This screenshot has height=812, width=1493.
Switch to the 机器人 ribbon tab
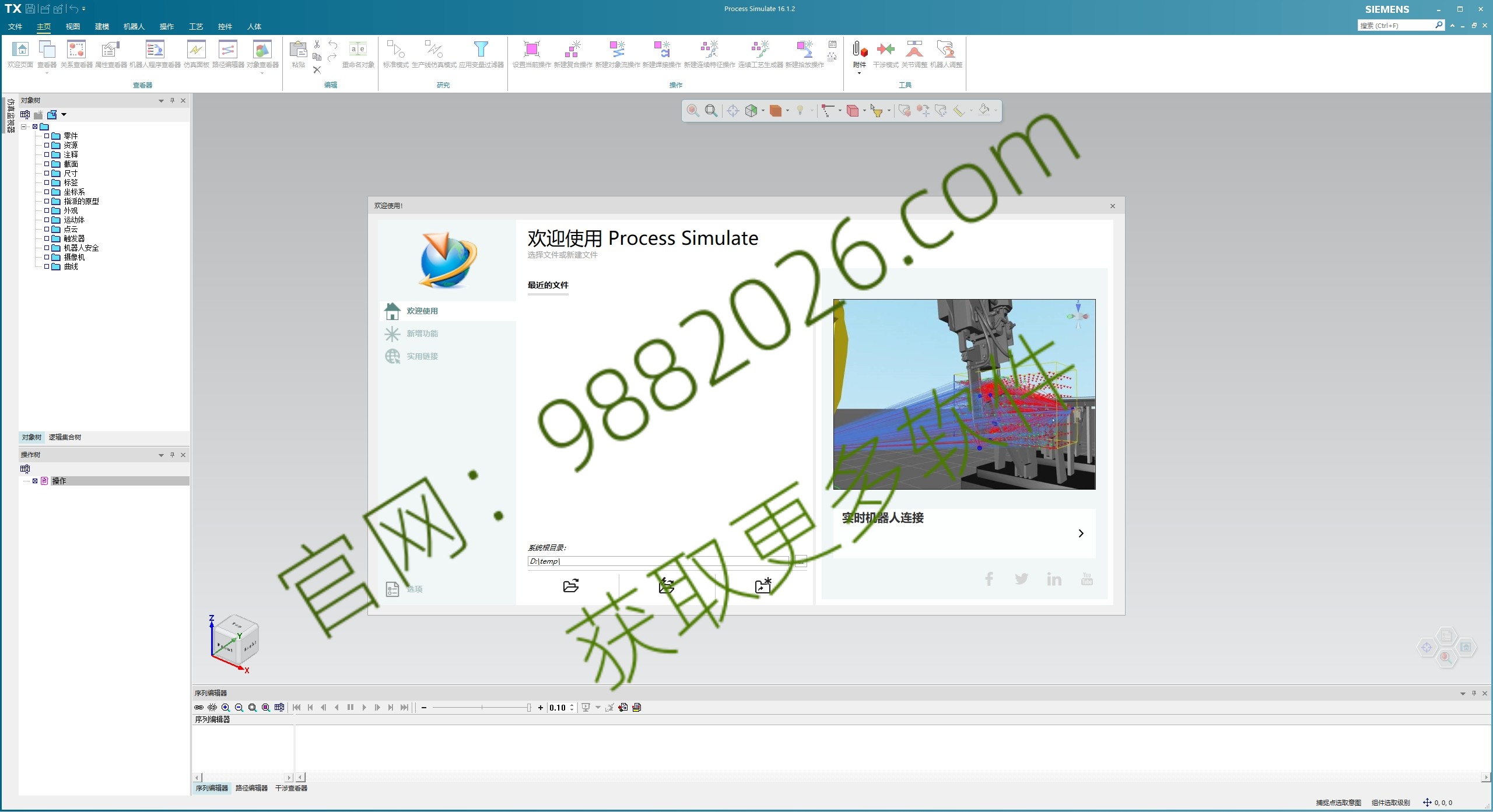pos(134,26)
